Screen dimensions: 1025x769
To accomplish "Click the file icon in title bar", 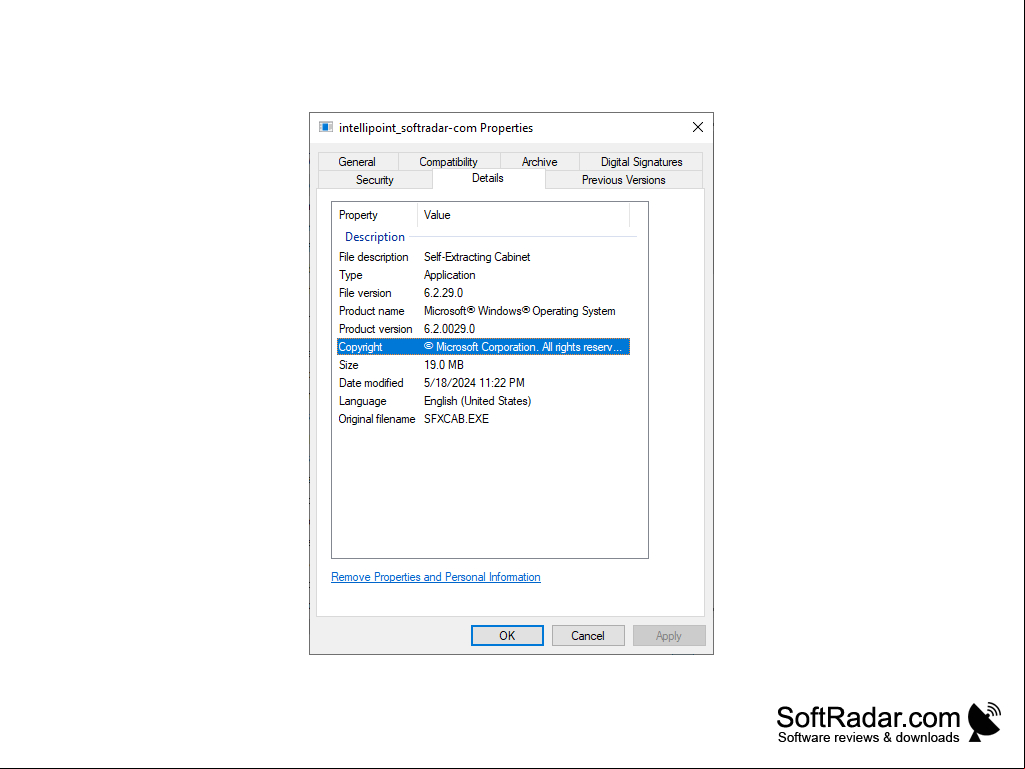I will pyautogui.click(x=326, y=127).
